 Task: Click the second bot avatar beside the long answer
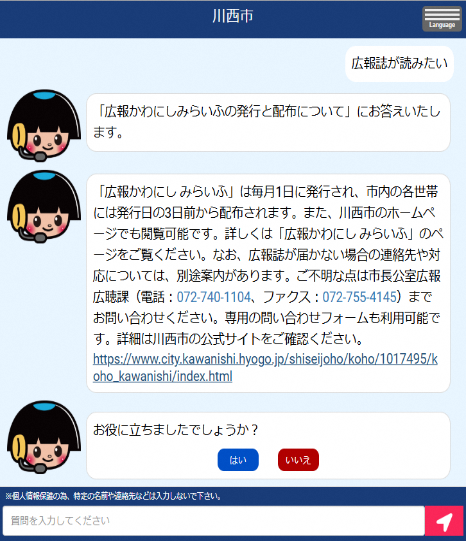coord(44,206)
